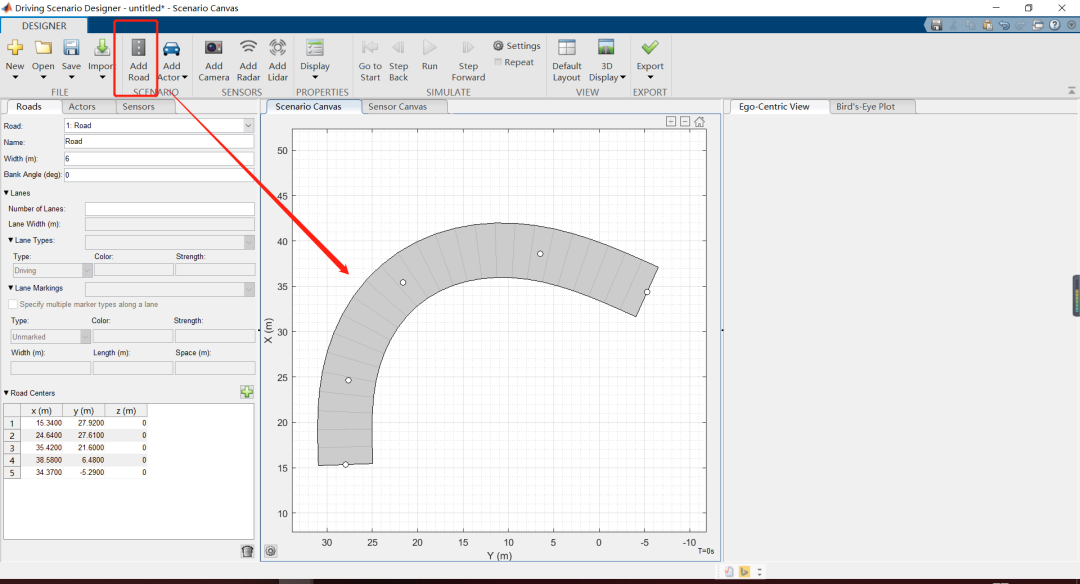Viewport: 1080px width, 584px height.
Task: Select road center row 1 x value 15.3400
Action: [x=42, y=423]
